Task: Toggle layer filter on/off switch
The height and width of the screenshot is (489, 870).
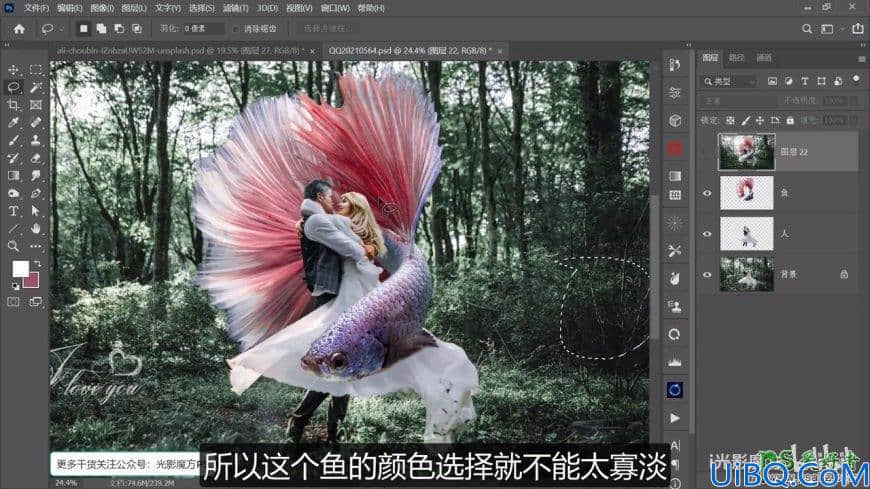Action: pos(857,80)
